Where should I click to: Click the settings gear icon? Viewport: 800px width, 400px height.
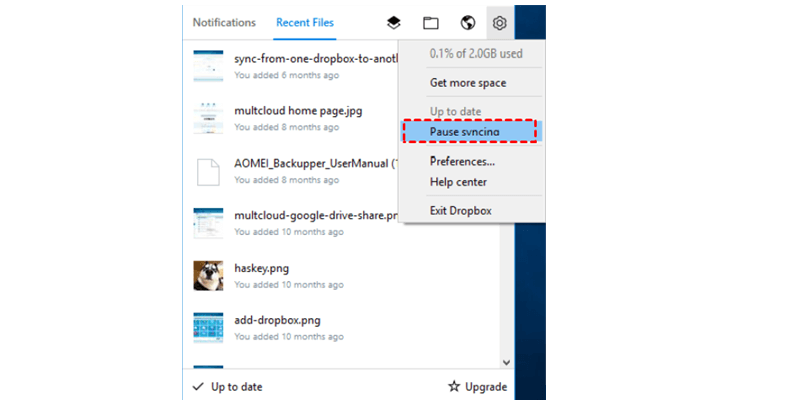click(x=500, y=23)
